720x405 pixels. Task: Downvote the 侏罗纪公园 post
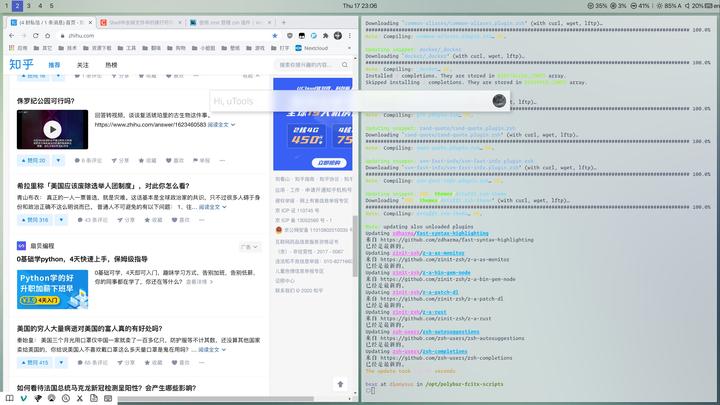click(x=58, y=160)
